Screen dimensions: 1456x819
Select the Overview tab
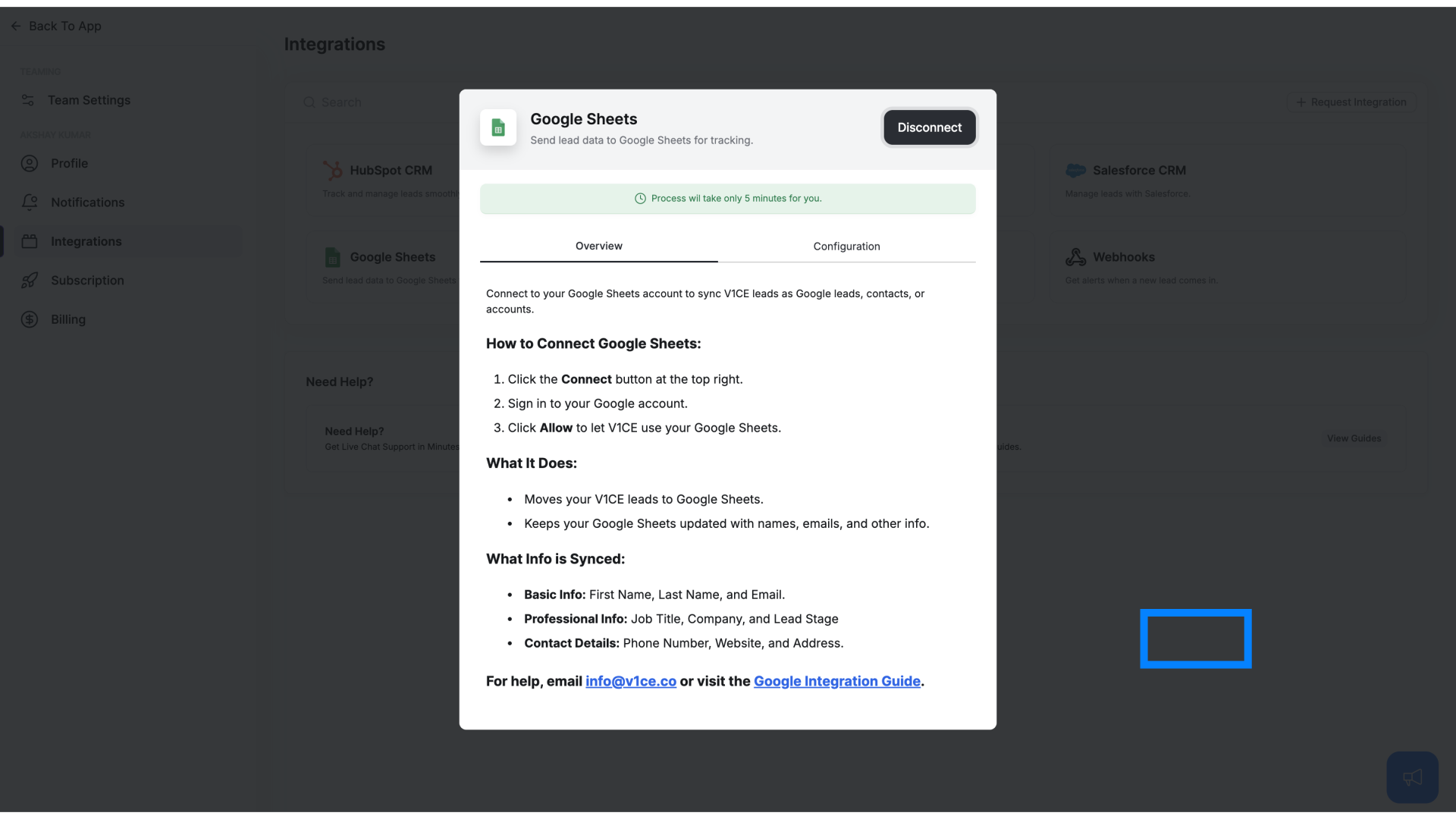598,246
